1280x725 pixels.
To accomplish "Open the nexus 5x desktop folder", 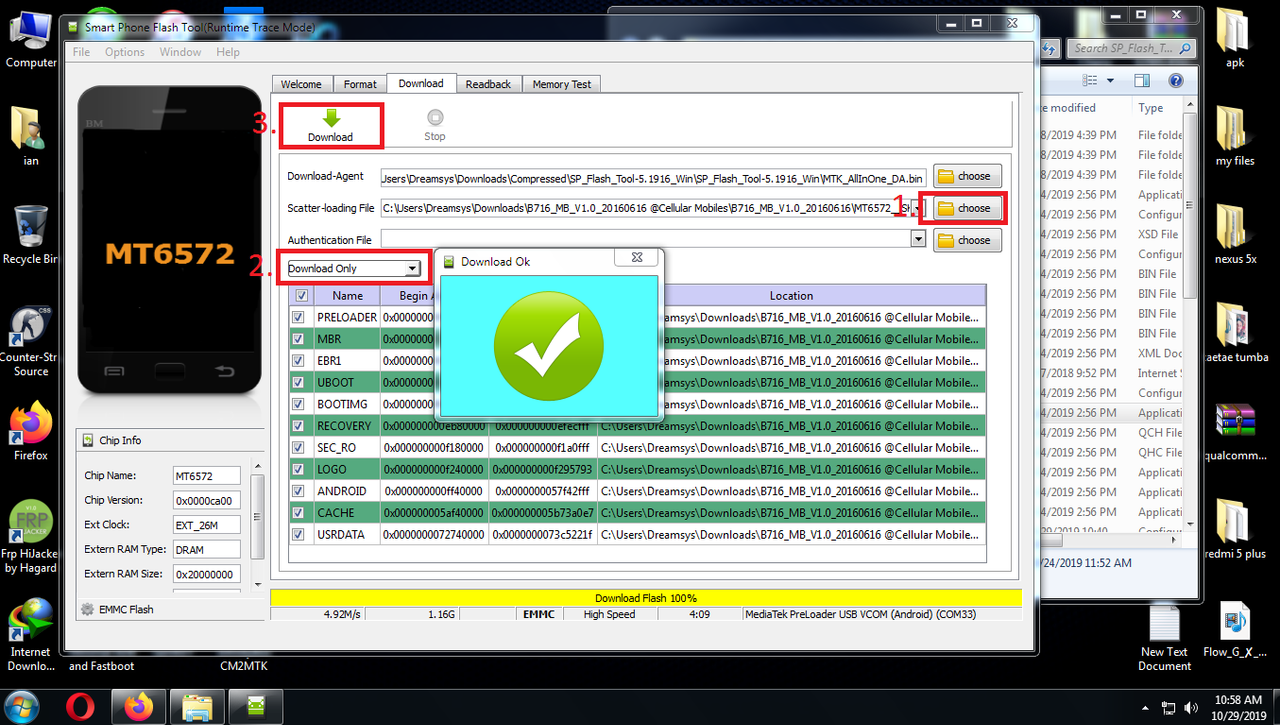I will coord(1235,233).
